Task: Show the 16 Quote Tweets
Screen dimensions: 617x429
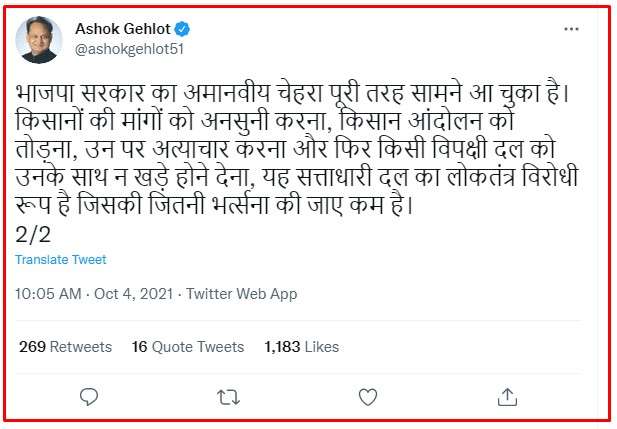Action: [x=188, y=347]
